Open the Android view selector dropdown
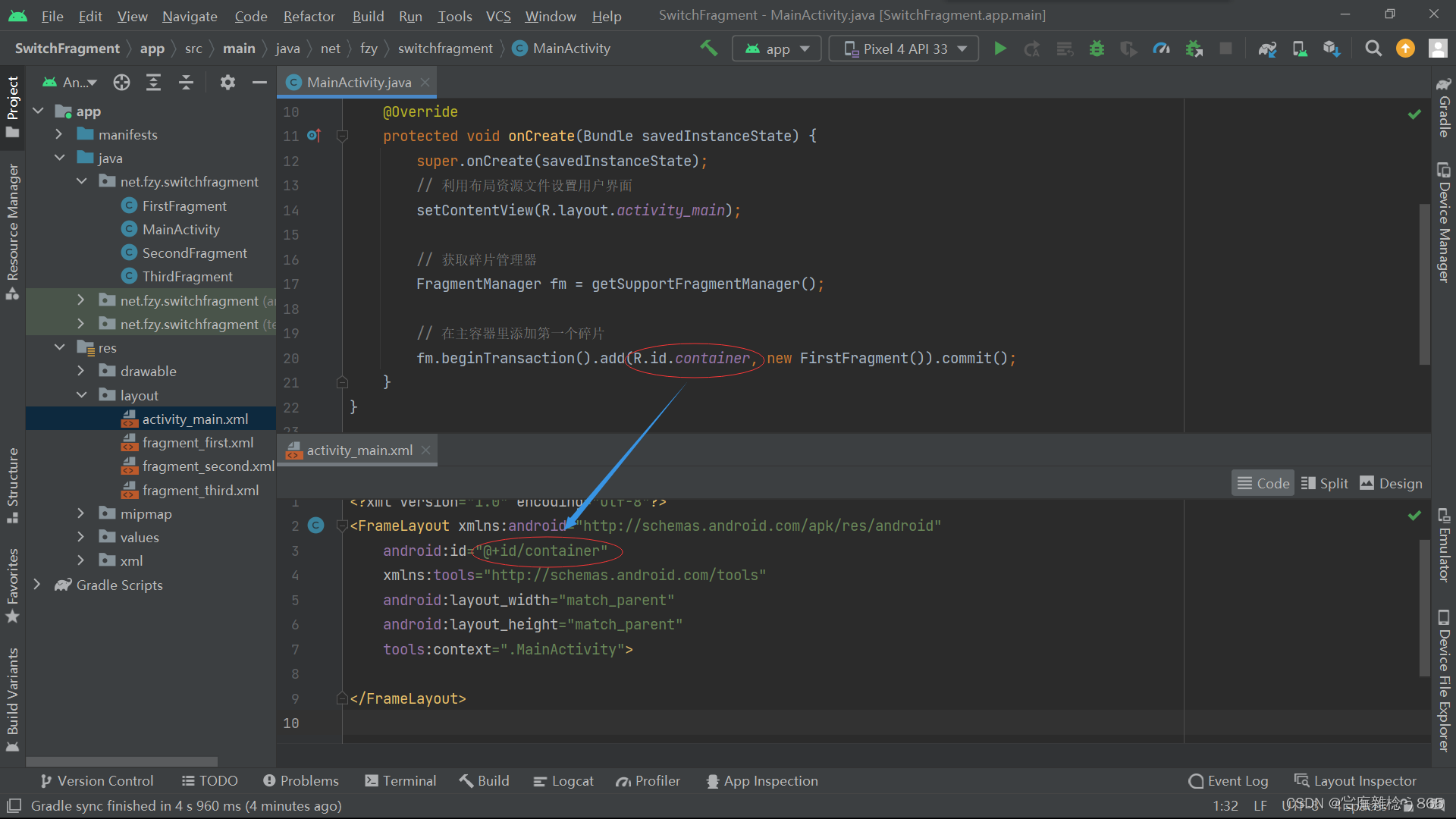The height and width of the screenshot is (819, 1456). click(70, 82)
